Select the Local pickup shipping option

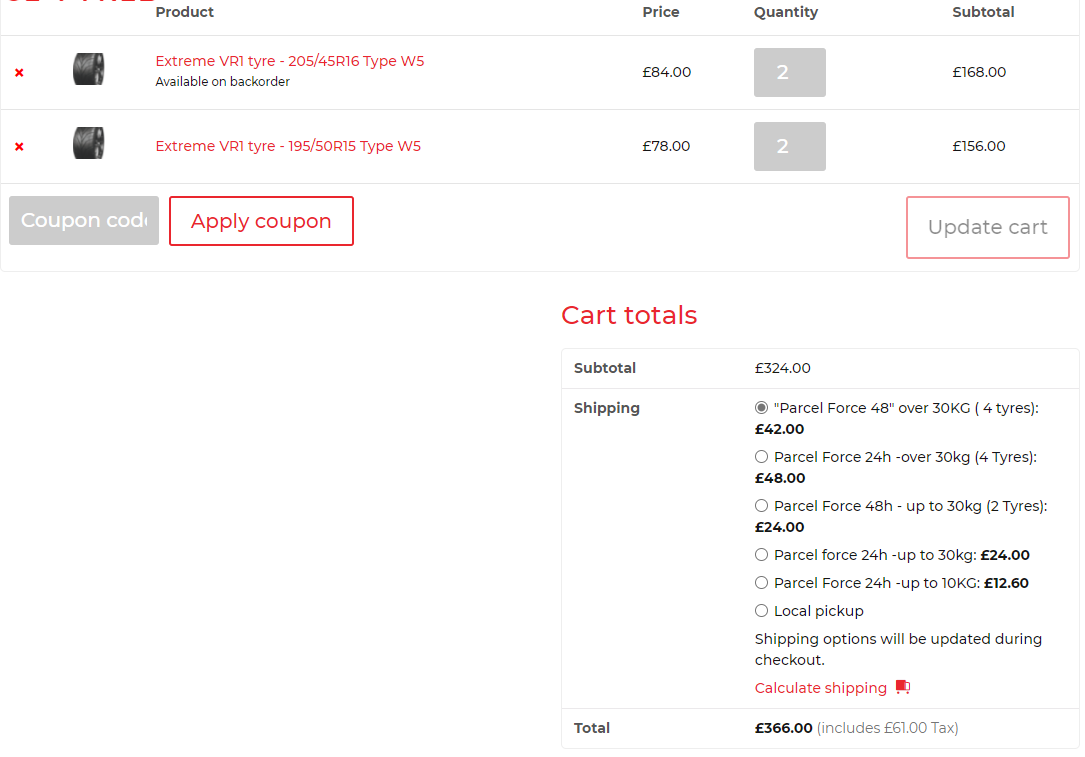tap(761, 611)
